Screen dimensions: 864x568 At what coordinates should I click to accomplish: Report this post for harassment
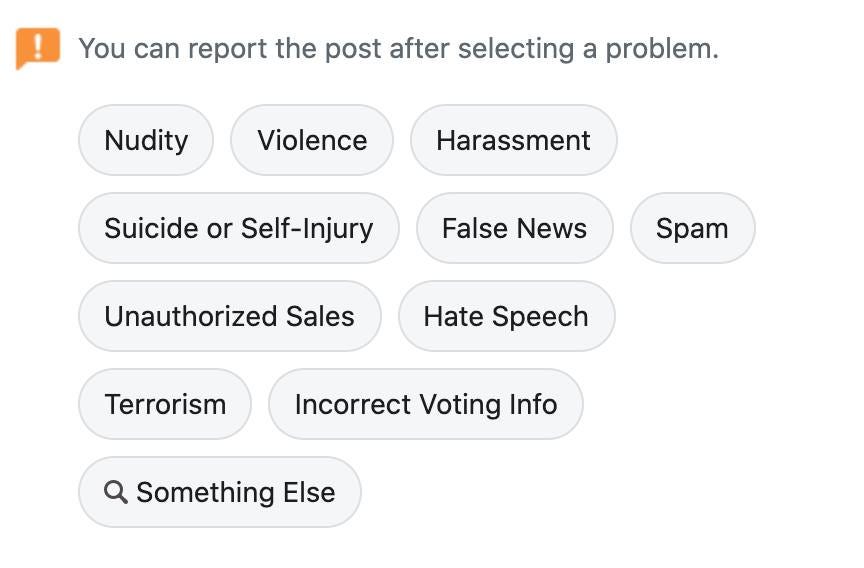tap(514, 140)
